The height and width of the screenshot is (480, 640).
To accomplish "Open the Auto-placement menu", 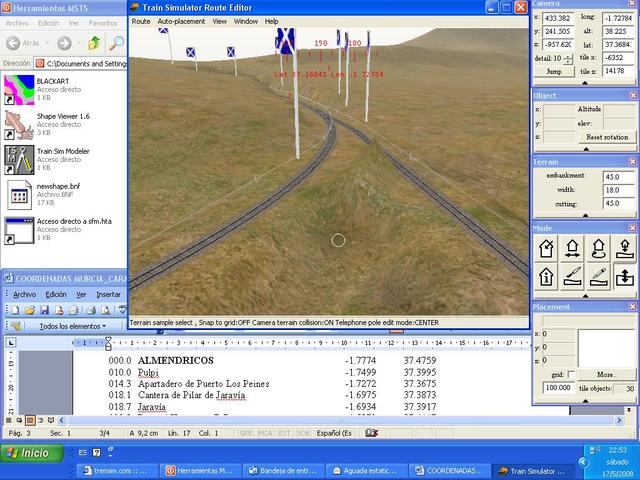I will pyautogui.click(x=181, y=20).
